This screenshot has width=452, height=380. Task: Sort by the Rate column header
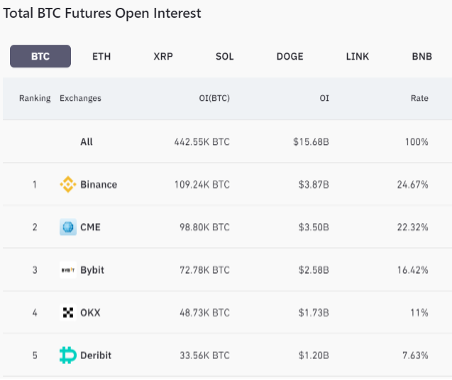419,98
